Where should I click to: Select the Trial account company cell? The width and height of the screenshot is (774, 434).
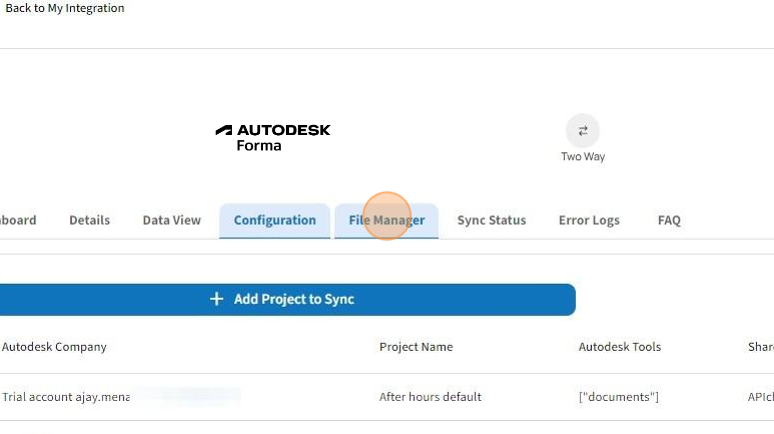coord(66,397)
